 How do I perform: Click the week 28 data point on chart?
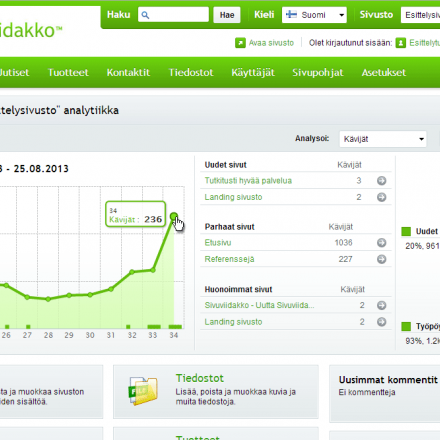[48, 299]
